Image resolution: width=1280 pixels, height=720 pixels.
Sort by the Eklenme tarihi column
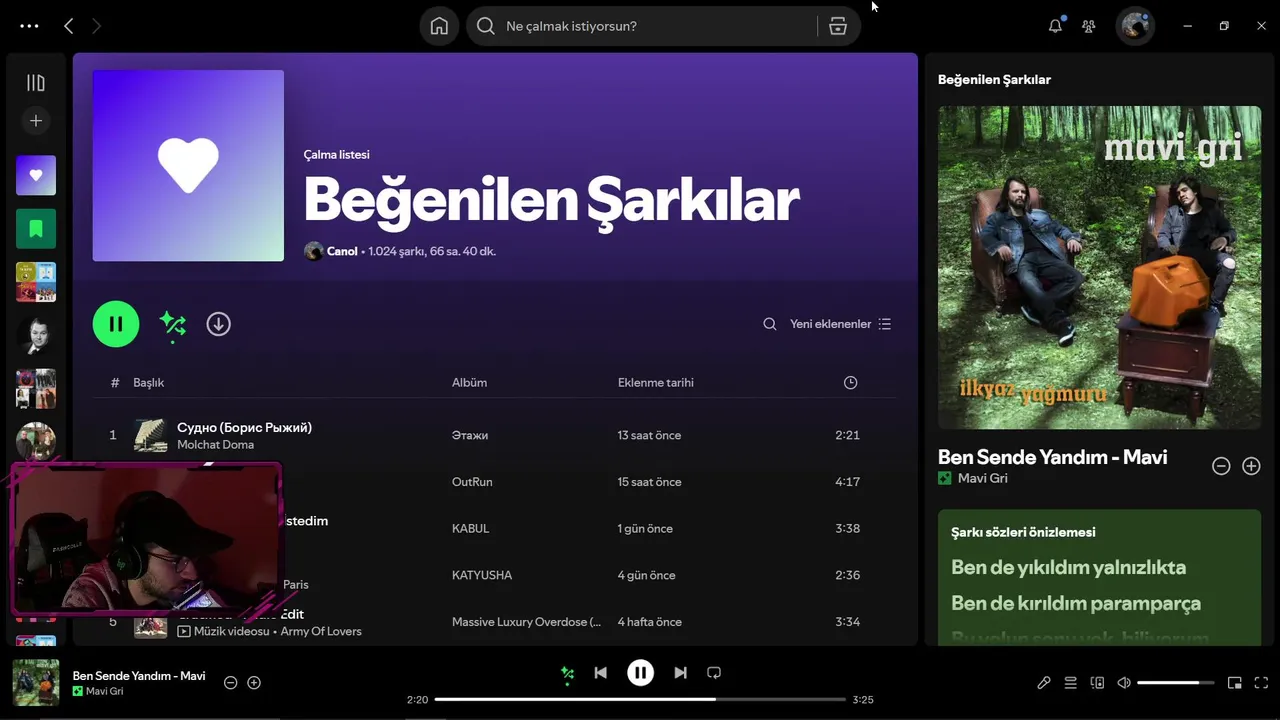click(x=655, y=382)
